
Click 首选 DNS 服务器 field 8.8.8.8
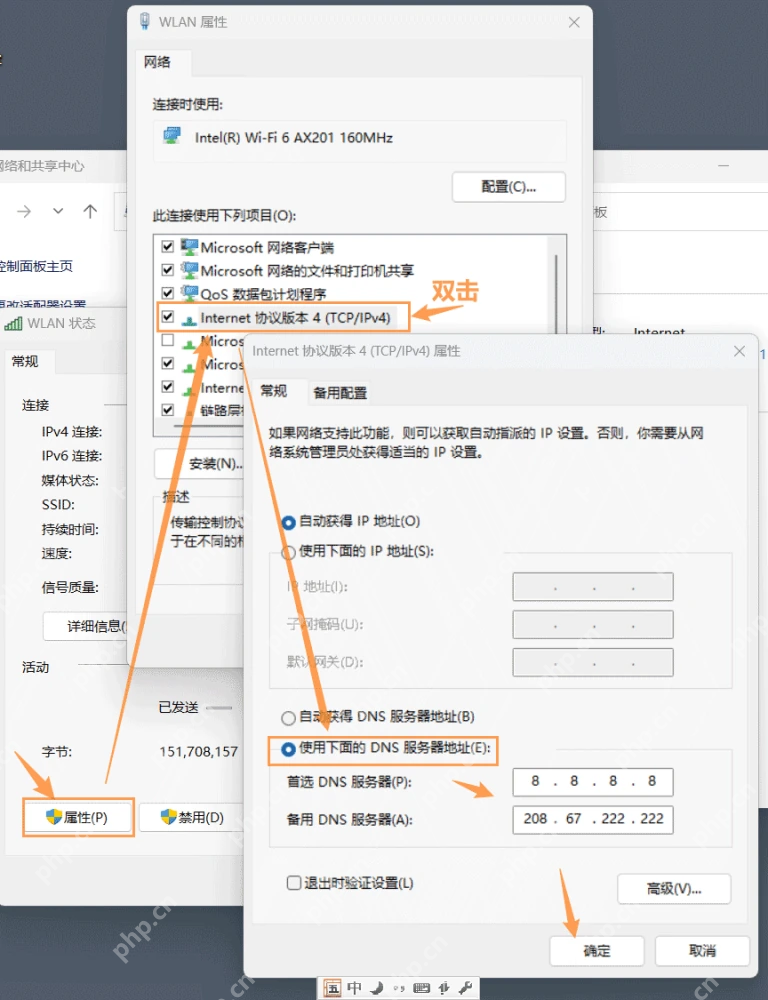593,782
